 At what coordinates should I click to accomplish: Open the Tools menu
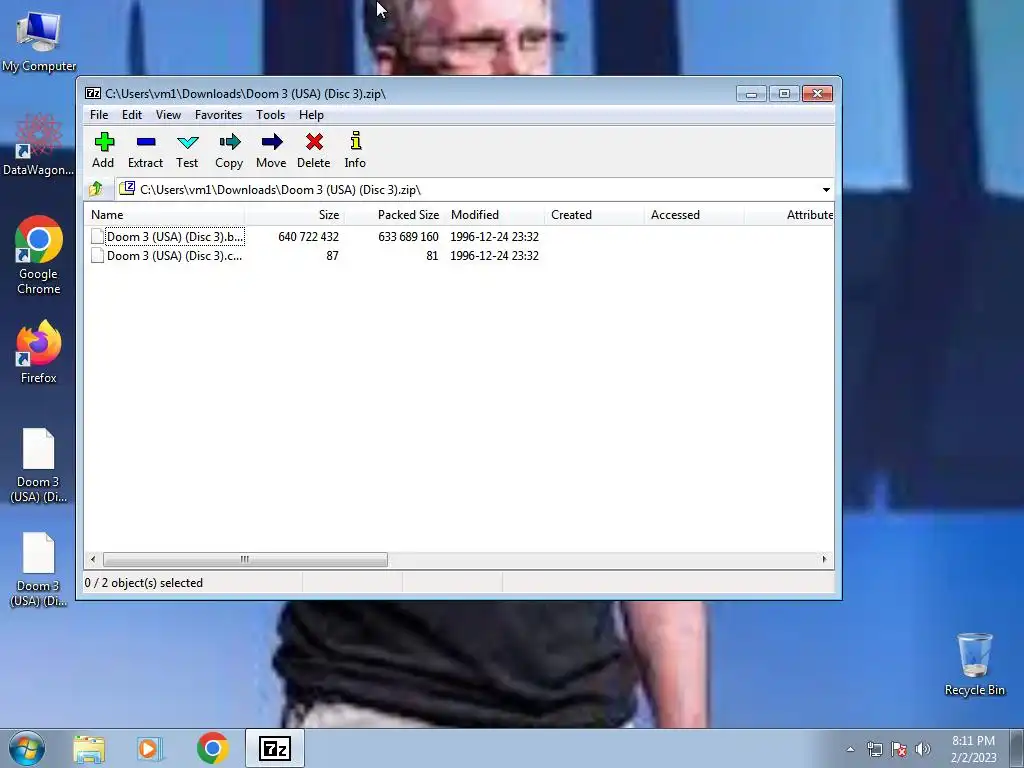pyautogui.click(x=270, y=114)
